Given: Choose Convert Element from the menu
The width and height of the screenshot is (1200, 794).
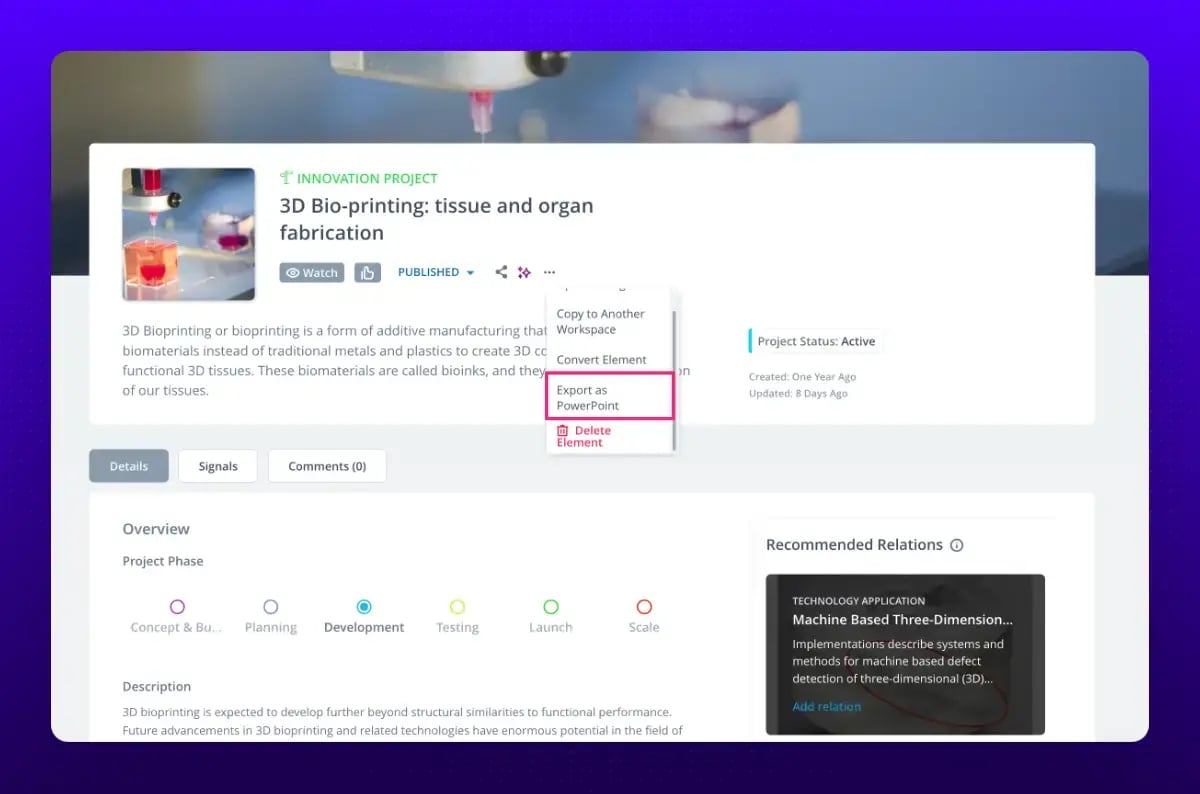Looking at the screenshot, I should (x=601, y=360).
